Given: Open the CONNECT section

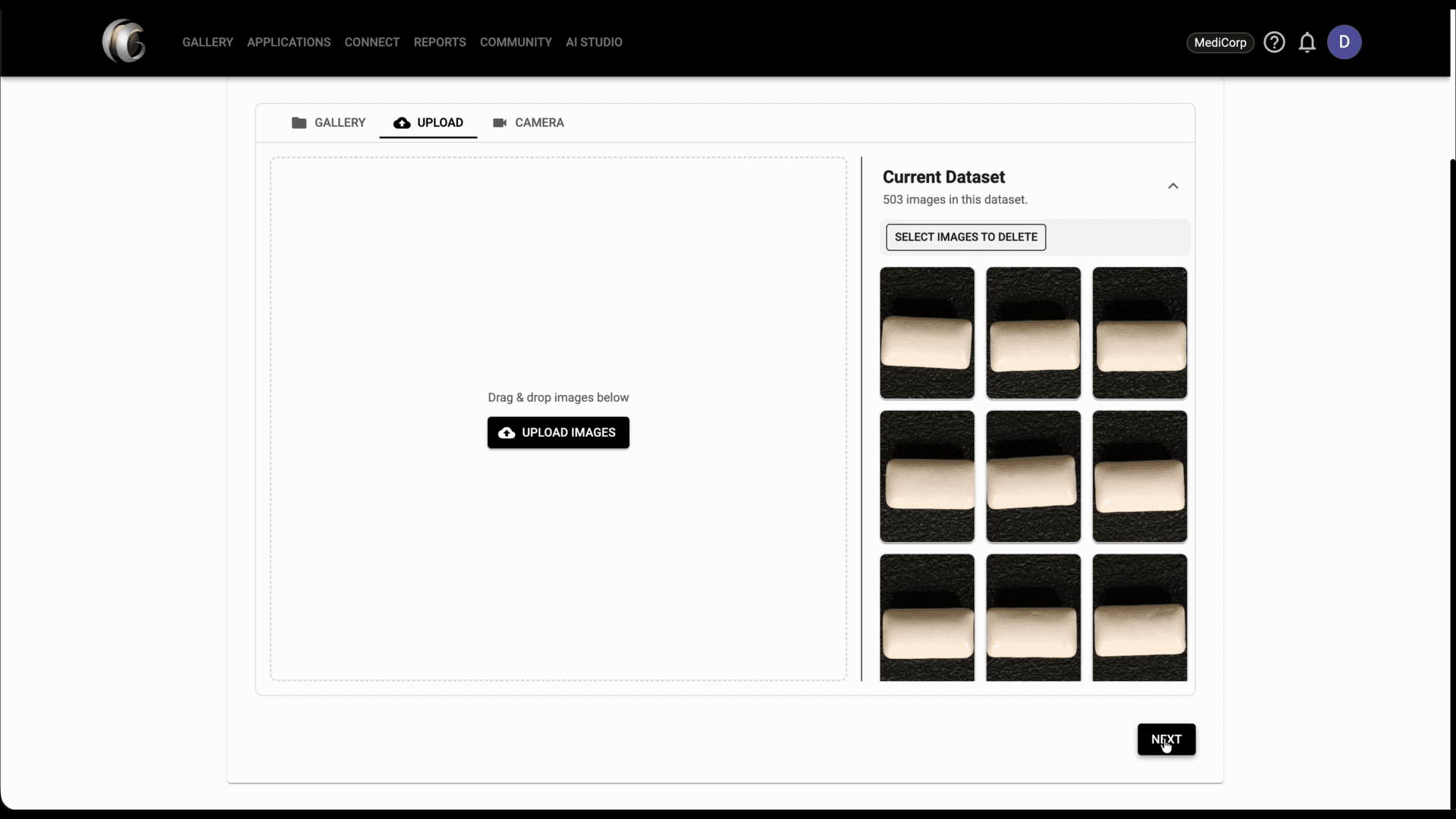Looking at the screenshot, I should tap(372, 42).
